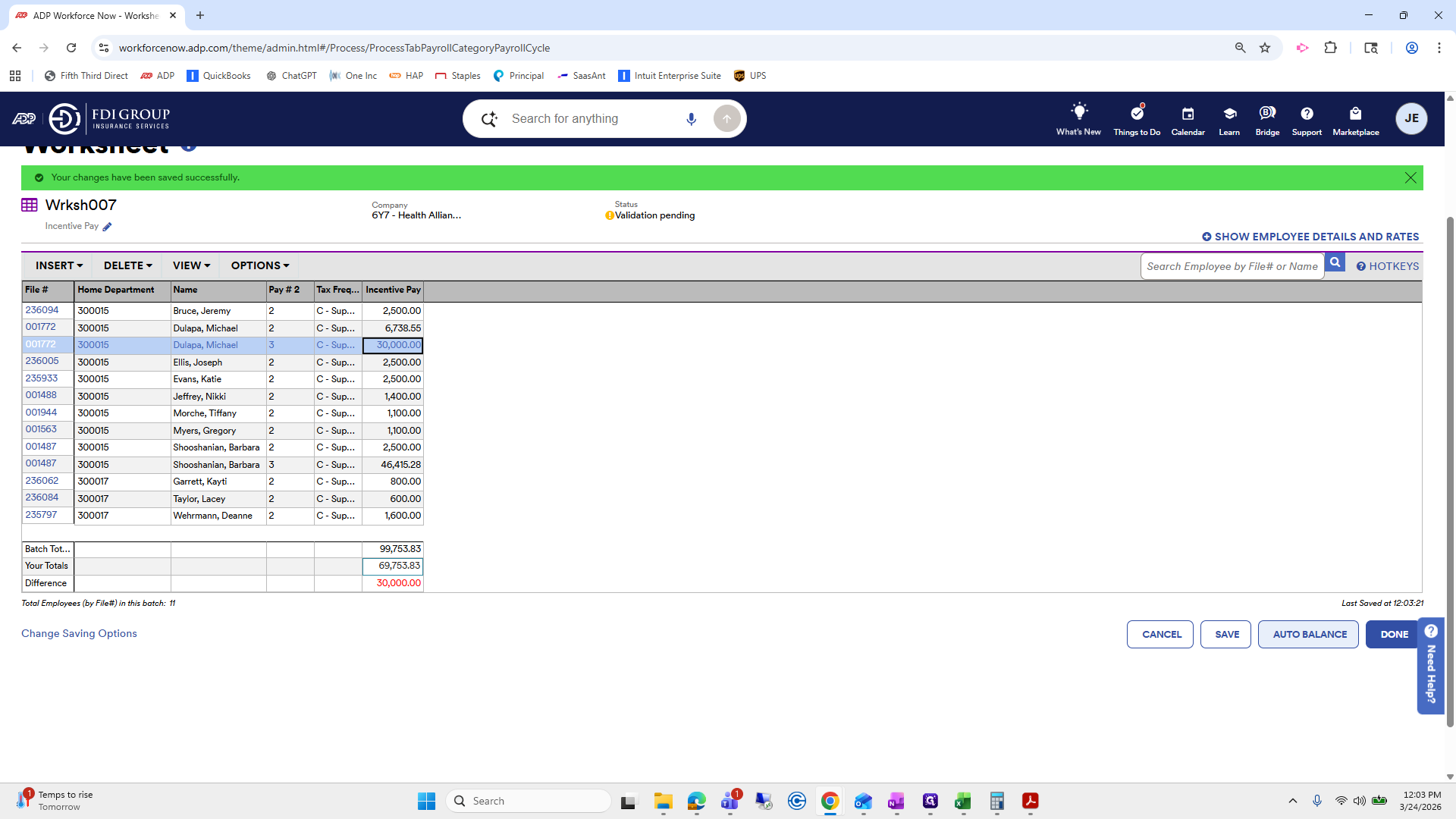Image resolution: width=1456 pixels, height=819 pixels.
Task: Expand Show Employee Details and Rates
Action: coord(1310,237)
